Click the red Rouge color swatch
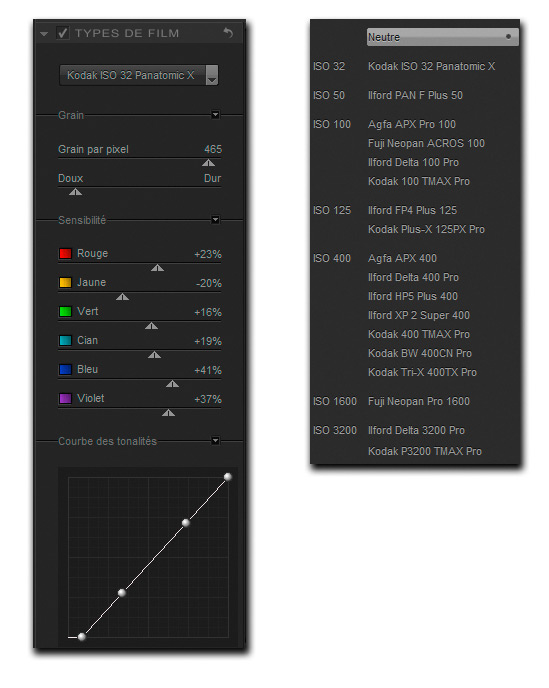This screenshot has width=549, height=688. [x=65, y=253]
